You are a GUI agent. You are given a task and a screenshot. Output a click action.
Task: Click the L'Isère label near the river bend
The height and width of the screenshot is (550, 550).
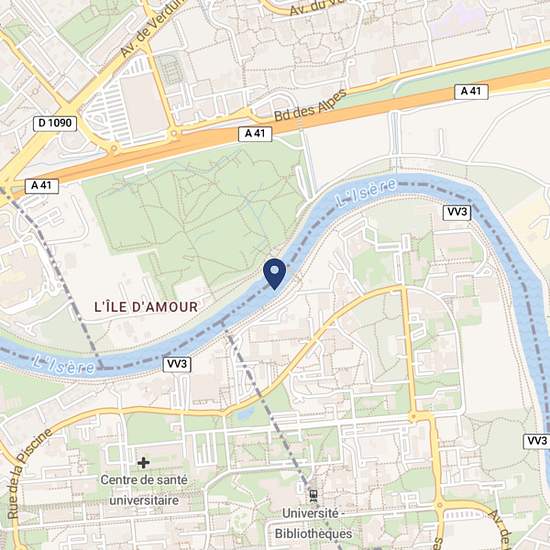(x=366, y=193)
